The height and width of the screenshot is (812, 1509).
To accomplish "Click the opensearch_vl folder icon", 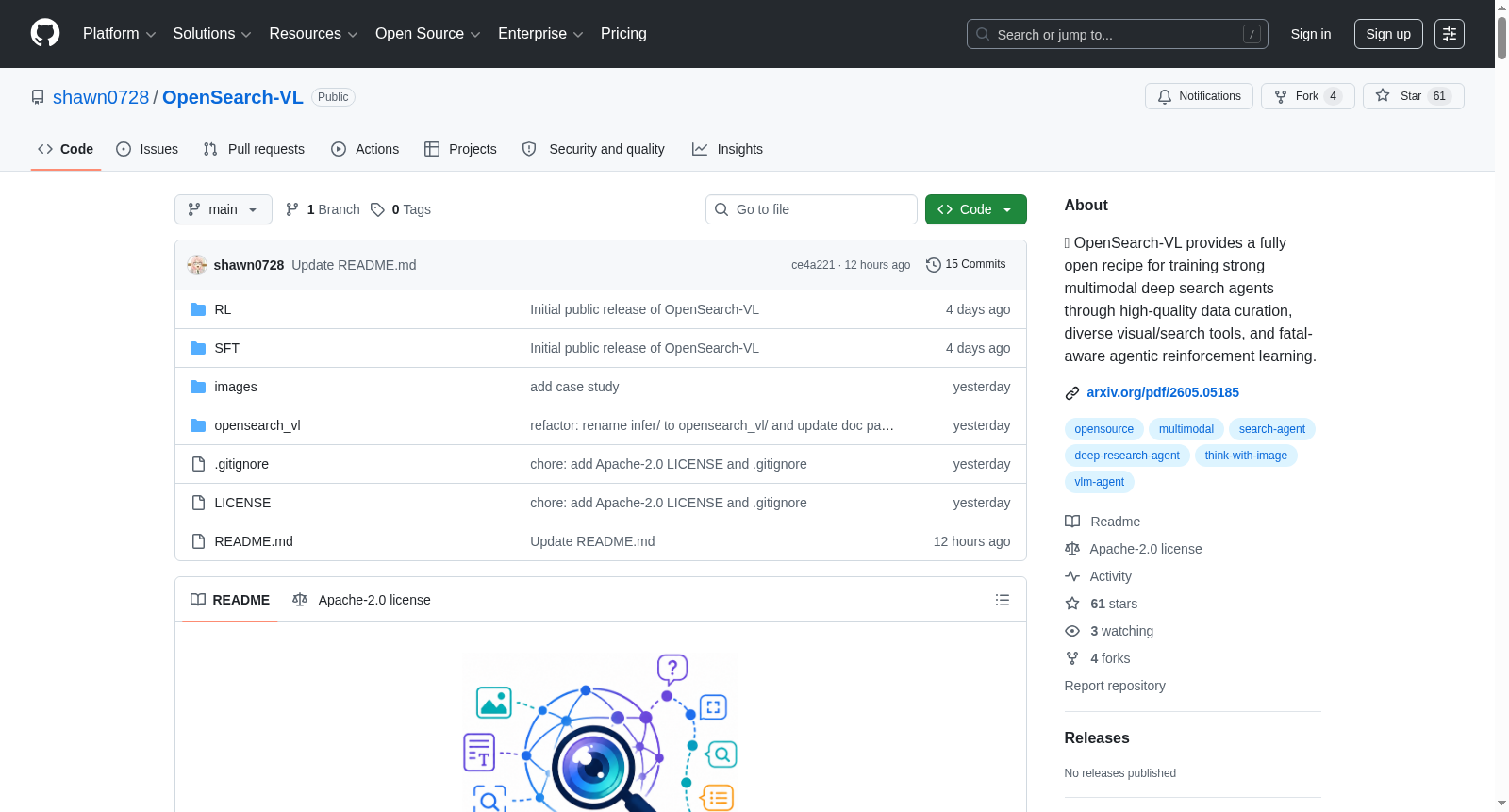I will pyautogui.click(x=198, y=425).
